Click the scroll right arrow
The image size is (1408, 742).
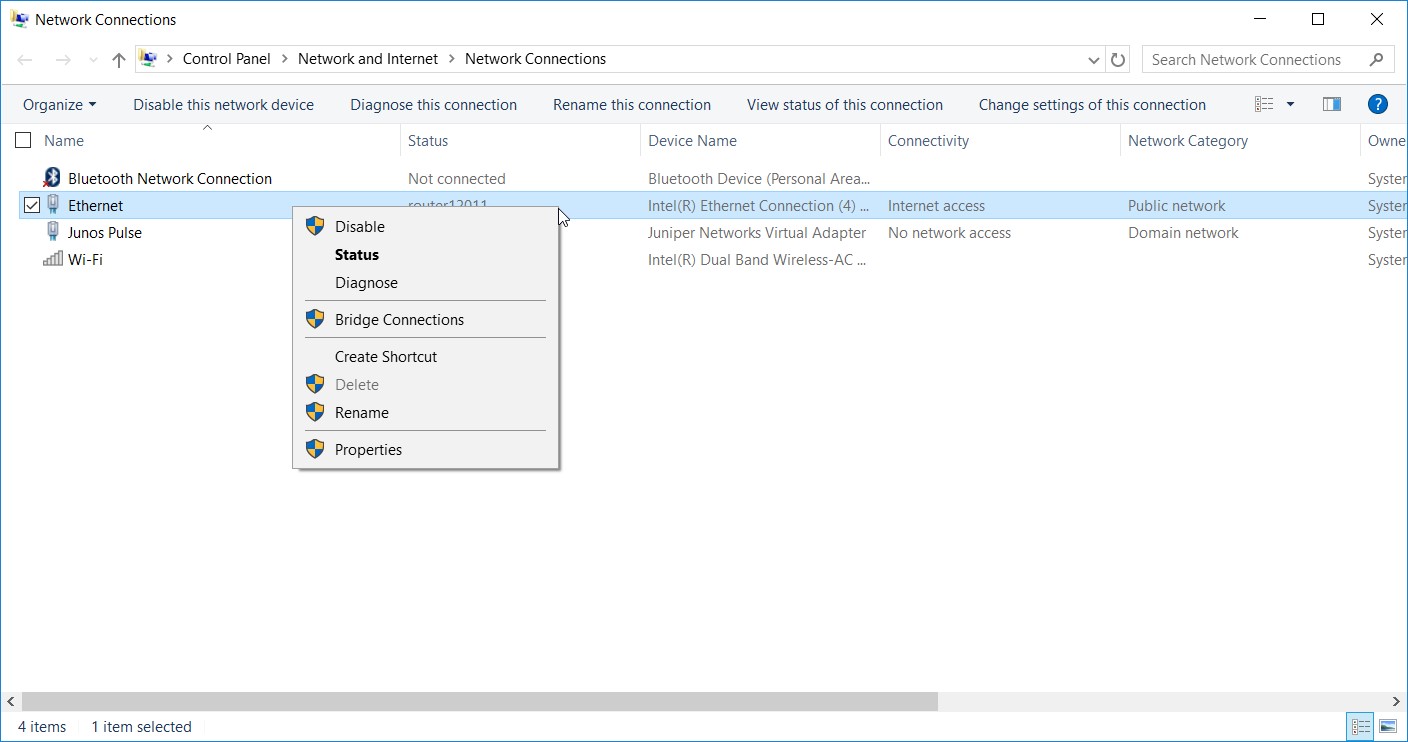(x=1397, y=701)
